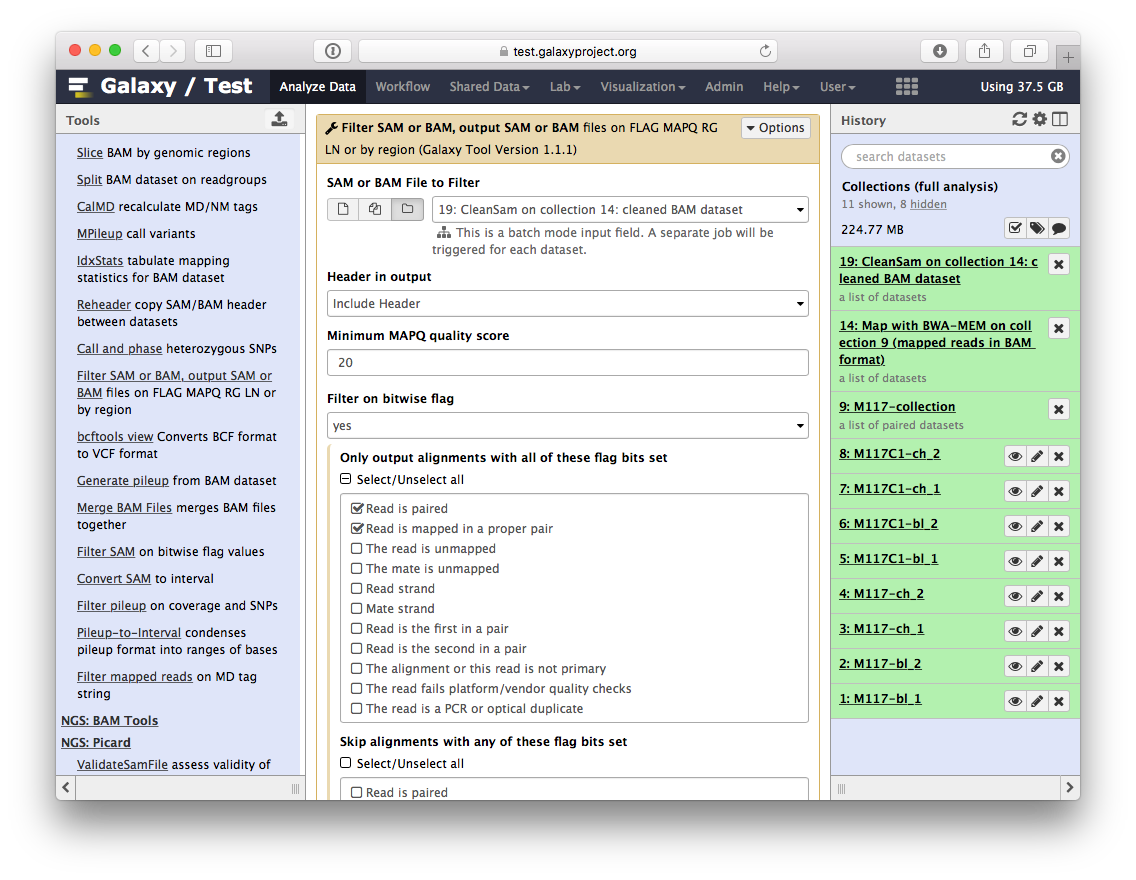Expand the Lab menu
The image size is (1136, 880).
pos(565,86)
